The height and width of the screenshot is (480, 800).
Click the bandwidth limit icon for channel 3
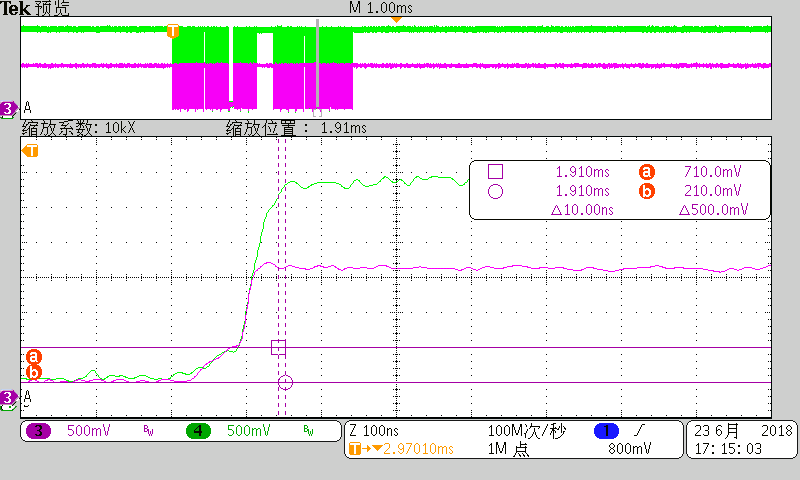tap(148, 431)
